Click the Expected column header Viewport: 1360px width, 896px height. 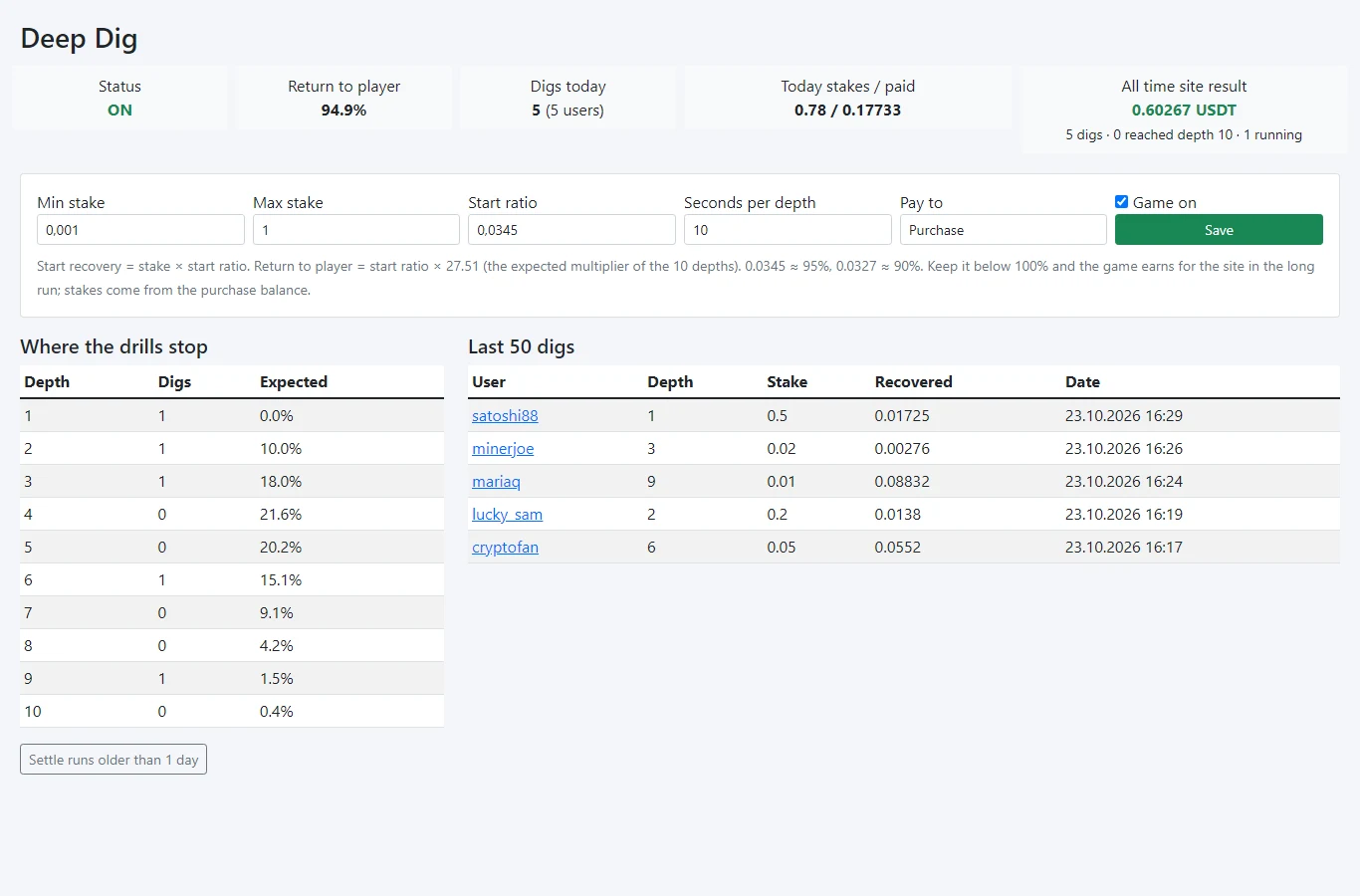[x=294, y=381]
